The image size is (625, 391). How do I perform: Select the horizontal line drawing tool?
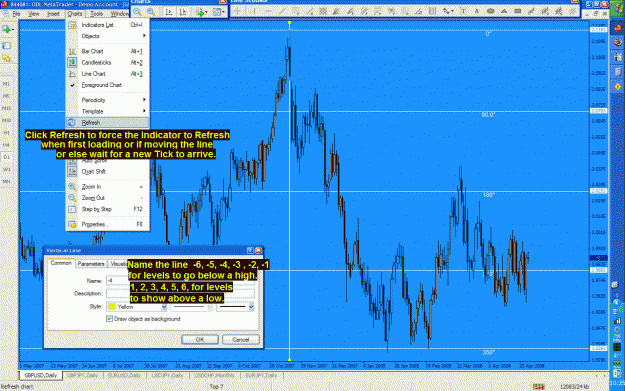(x=267, y=11)
